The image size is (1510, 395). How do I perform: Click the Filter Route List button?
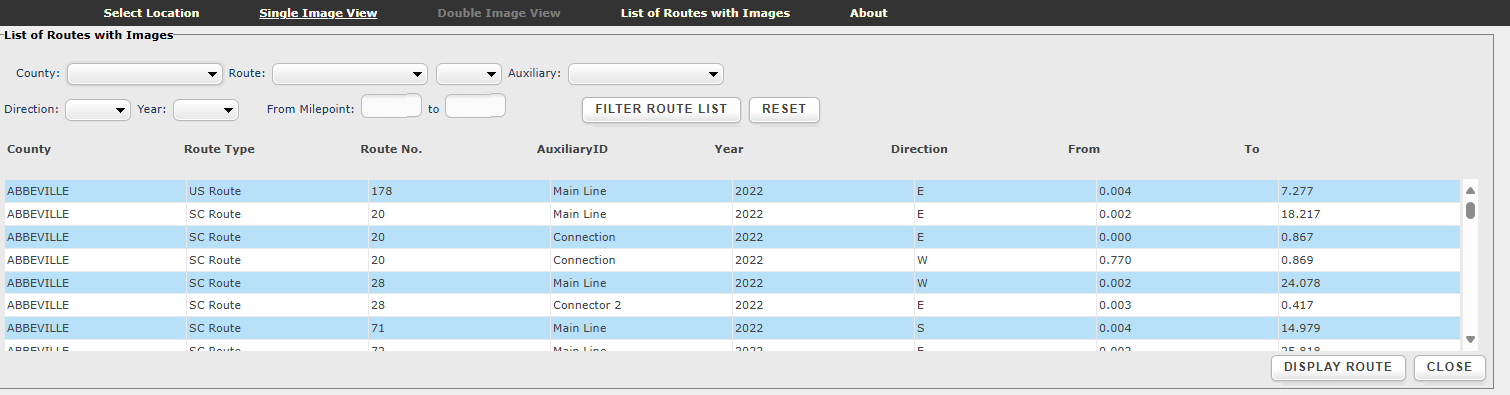click(x=662, y=109)
